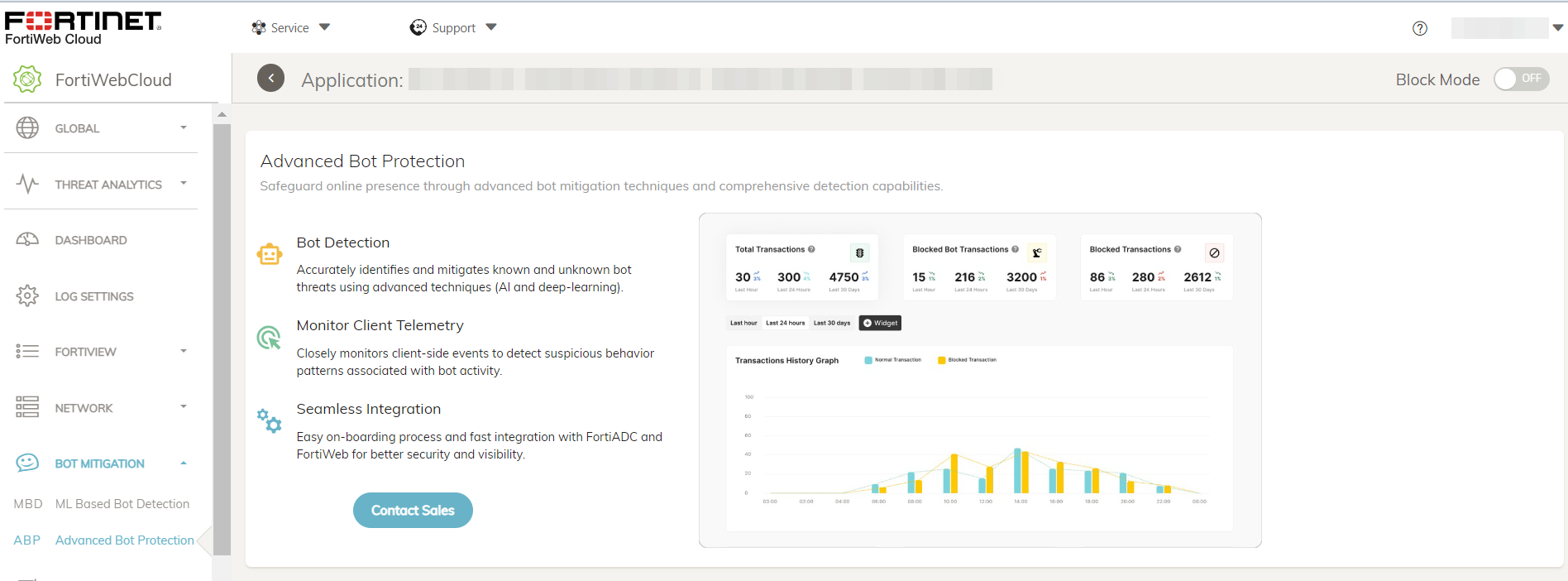This screenshot has width=1568, height=581.
Task: Click the dashboard preview image
Action: [x=980, y=380]
